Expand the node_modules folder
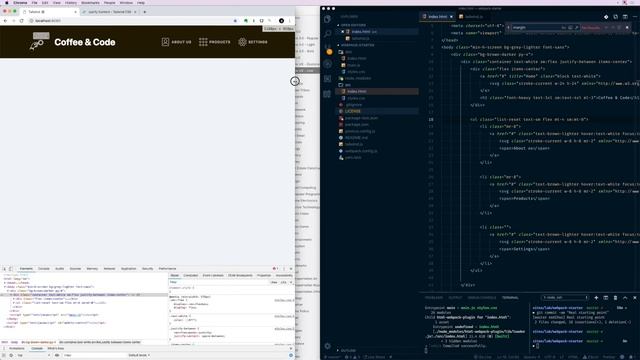 (x=355, y=78)
